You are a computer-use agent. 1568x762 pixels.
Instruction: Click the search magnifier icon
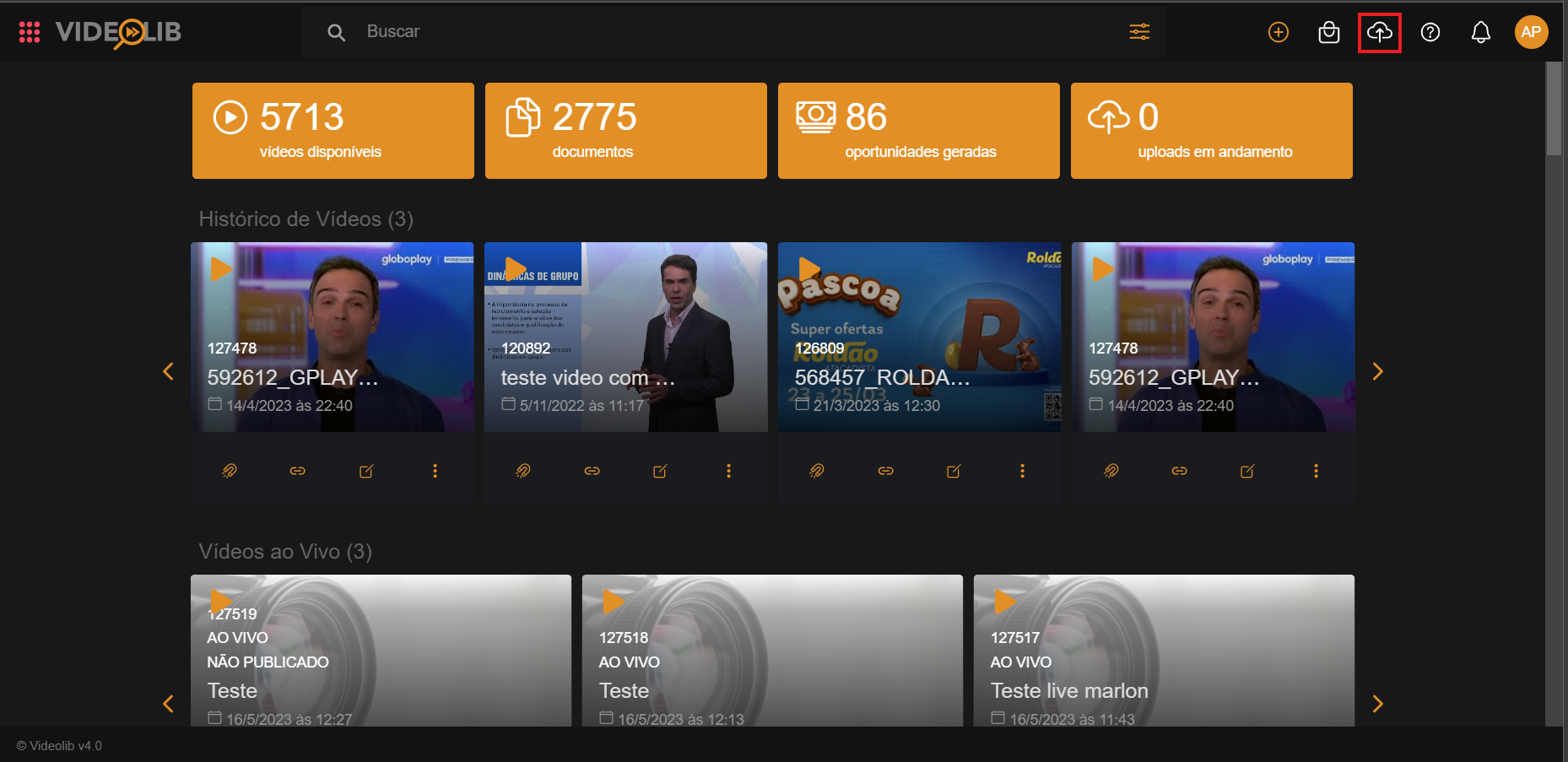(336, 32)
